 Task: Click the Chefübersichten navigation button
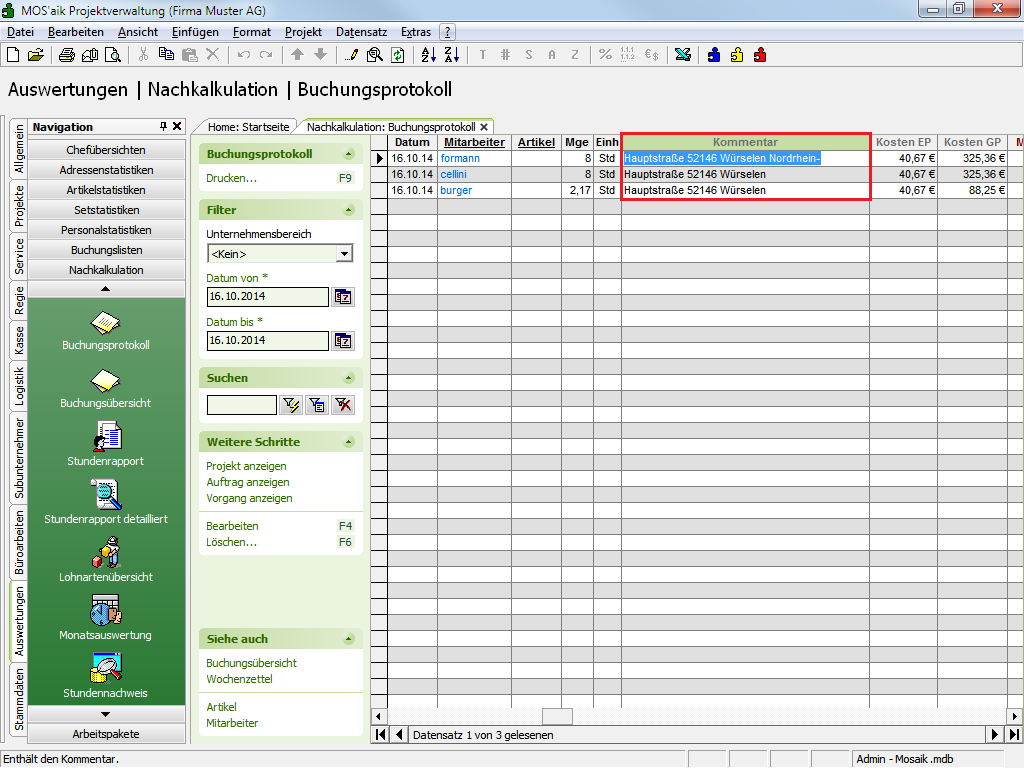click(x=106, y=150)
